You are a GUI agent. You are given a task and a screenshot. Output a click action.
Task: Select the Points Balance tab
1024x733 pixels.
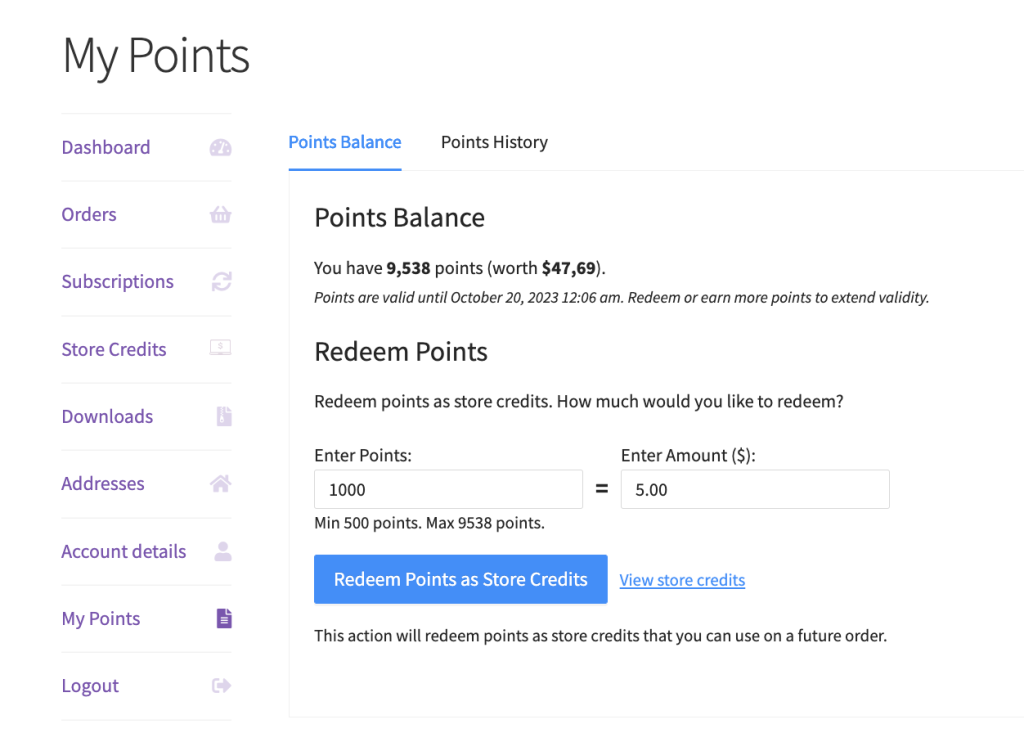[x=345, y=142]
